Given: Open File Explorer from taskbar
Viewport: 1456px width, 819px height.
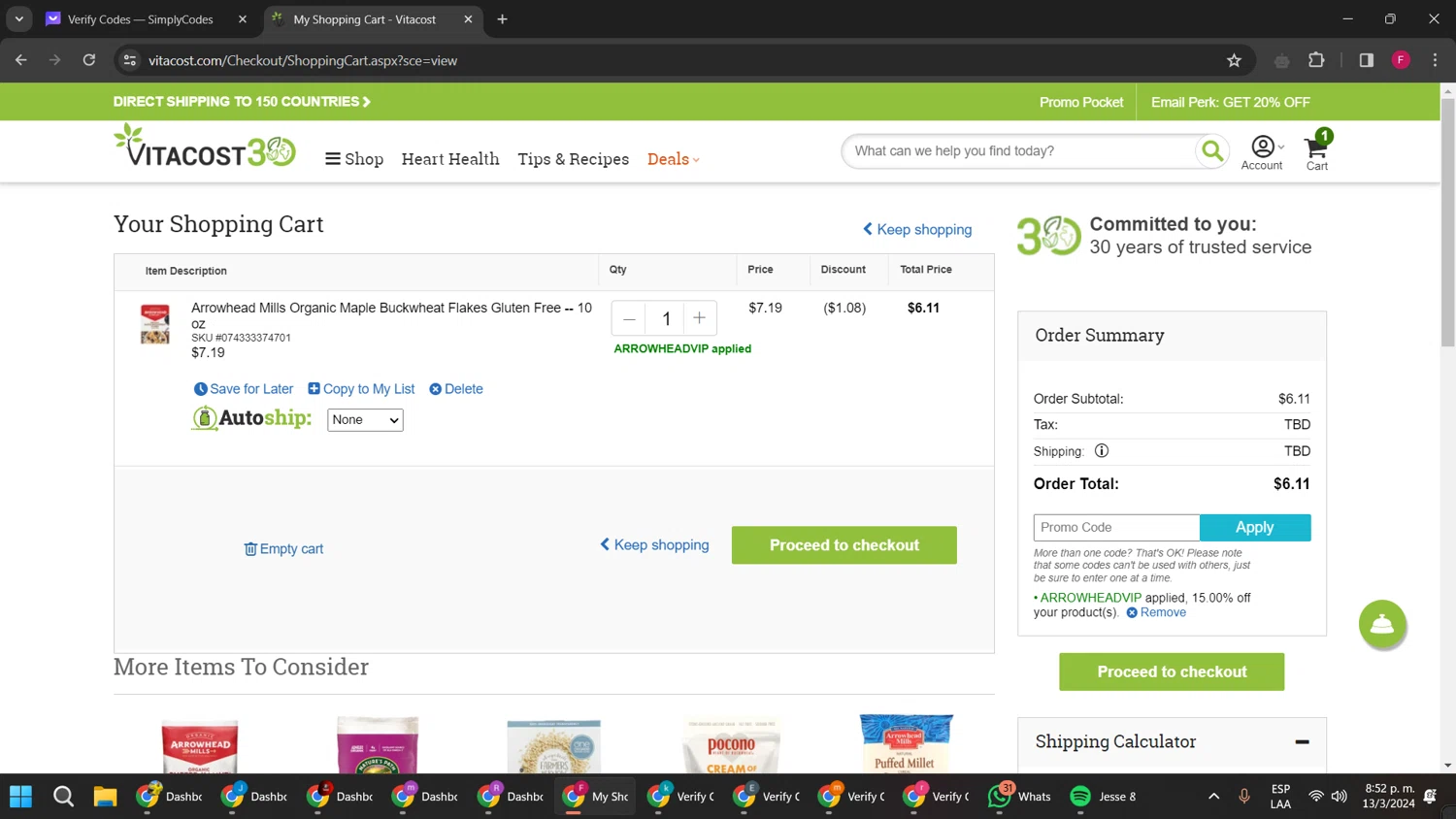Looking at the screenshot, I should click(x=105, y=797).
